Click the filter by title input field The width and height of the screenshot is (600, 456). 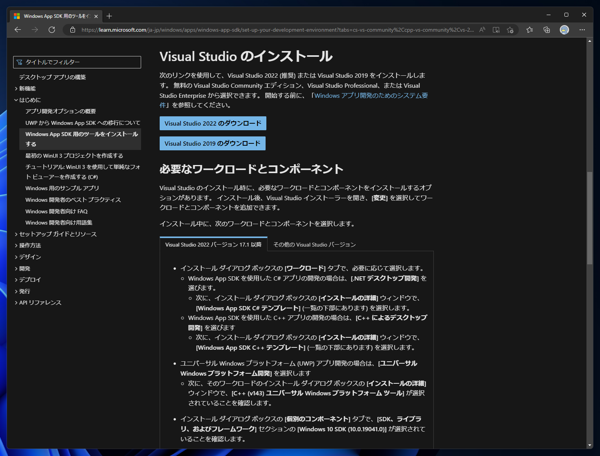[77, 62]
